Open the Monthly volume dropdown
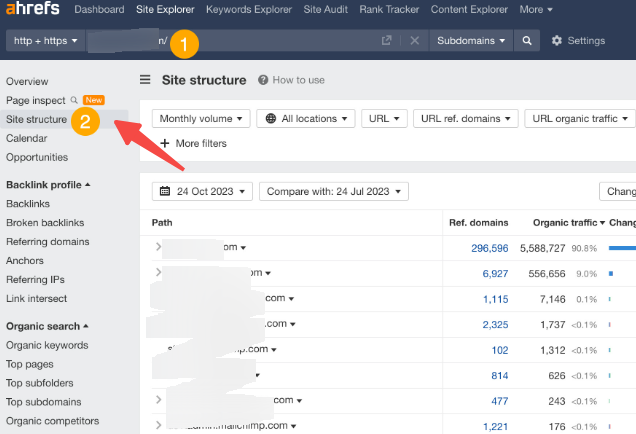This screenshot has height=434, width=636. [201, 118]
